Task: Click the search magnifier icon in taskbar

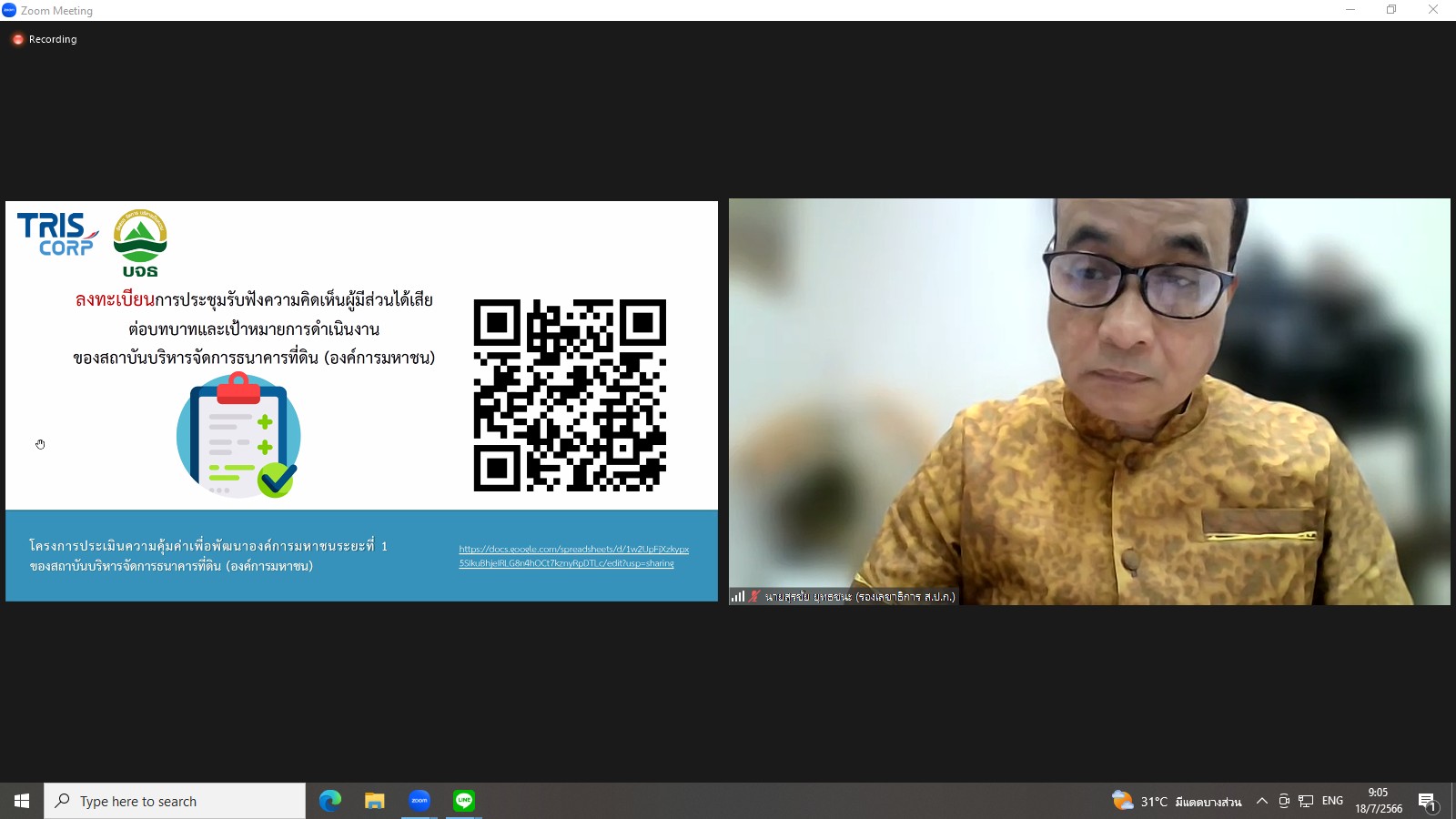Action: tap(63, 801)
